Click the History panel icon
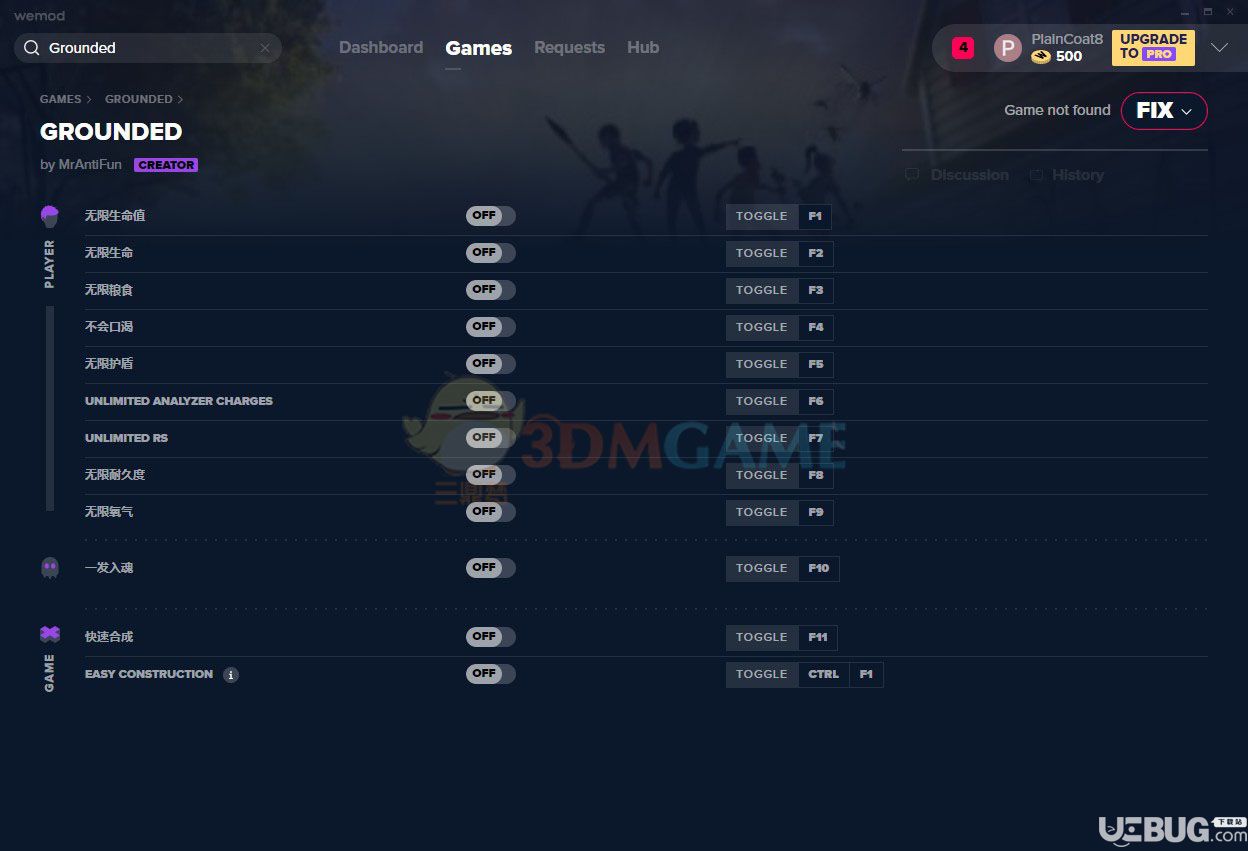 [x=1036, y=175]
